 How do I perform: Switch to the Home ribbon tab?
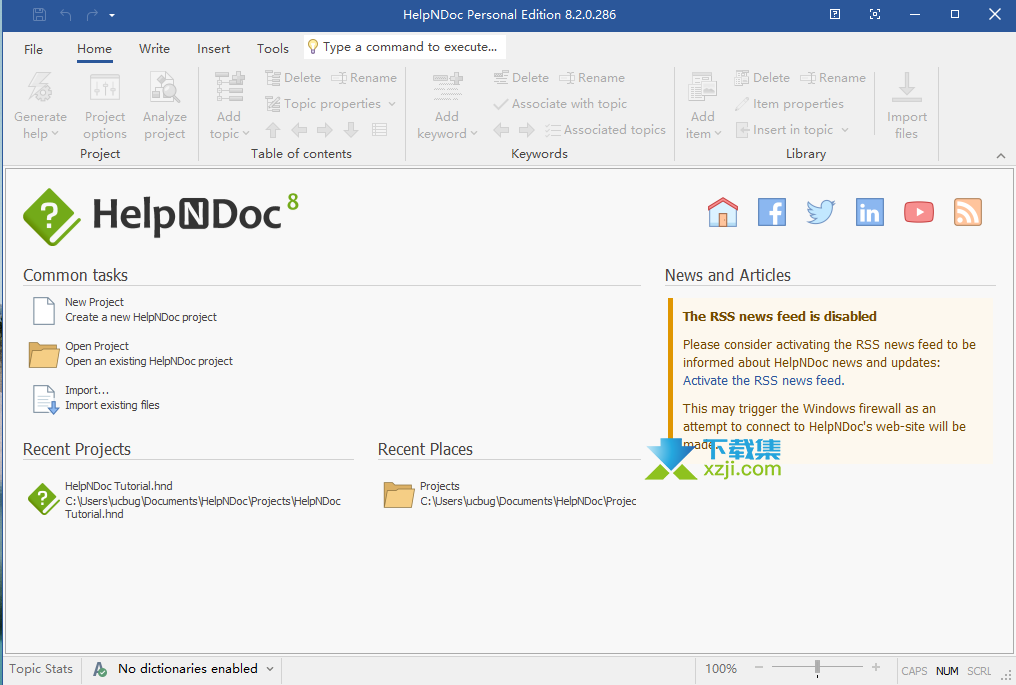click(x=95, y=49)
